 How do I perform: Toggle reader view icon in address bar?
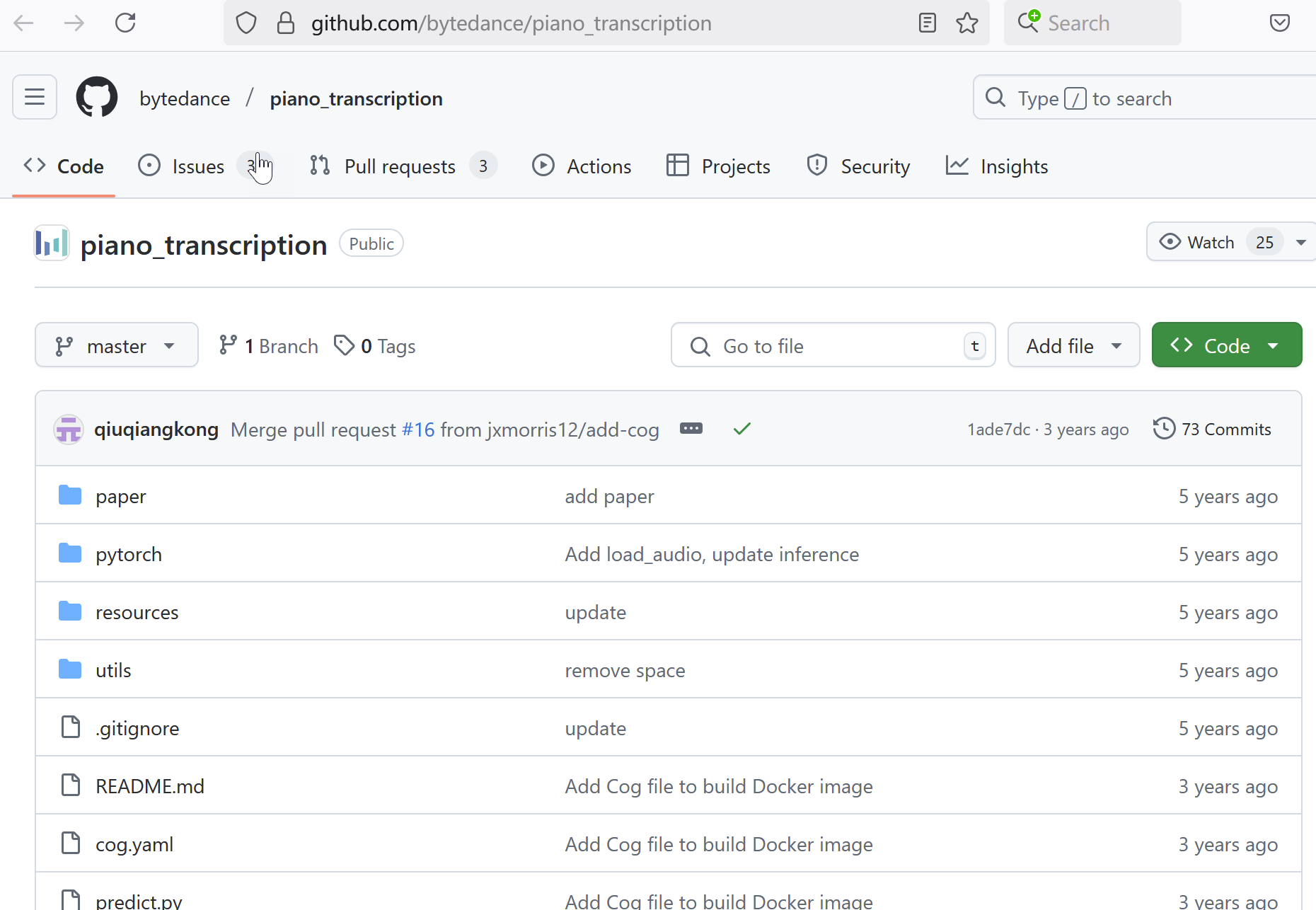(x=927, y=23)
